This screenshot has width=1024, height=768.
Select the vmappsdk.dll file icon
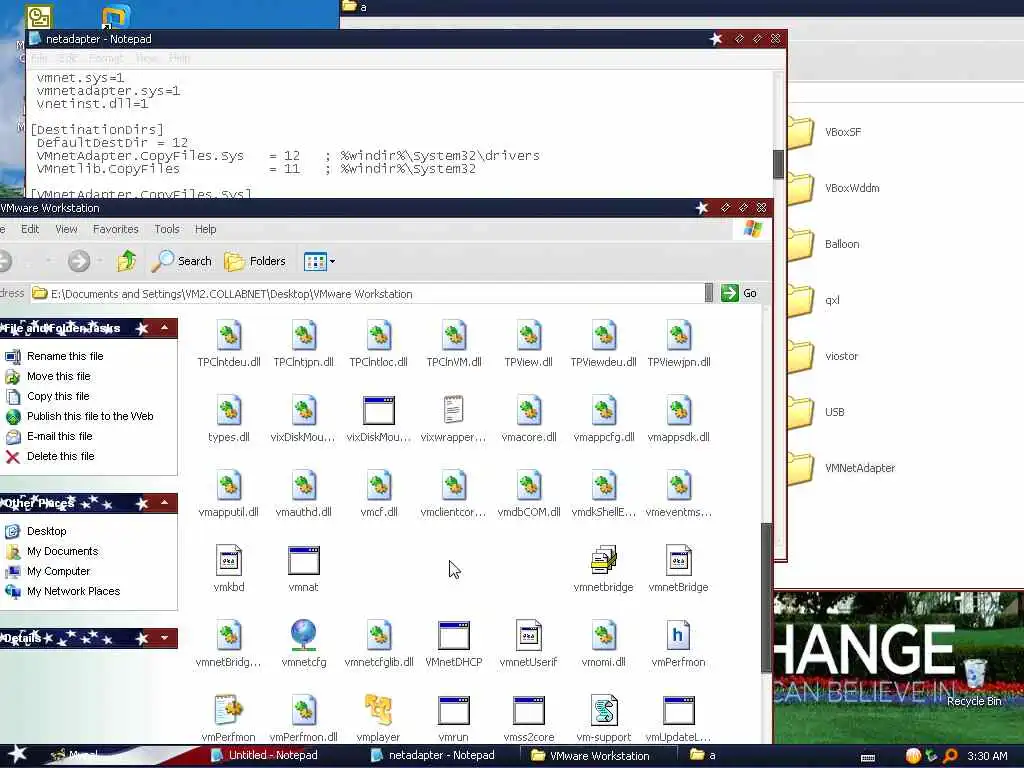point(679,410)
